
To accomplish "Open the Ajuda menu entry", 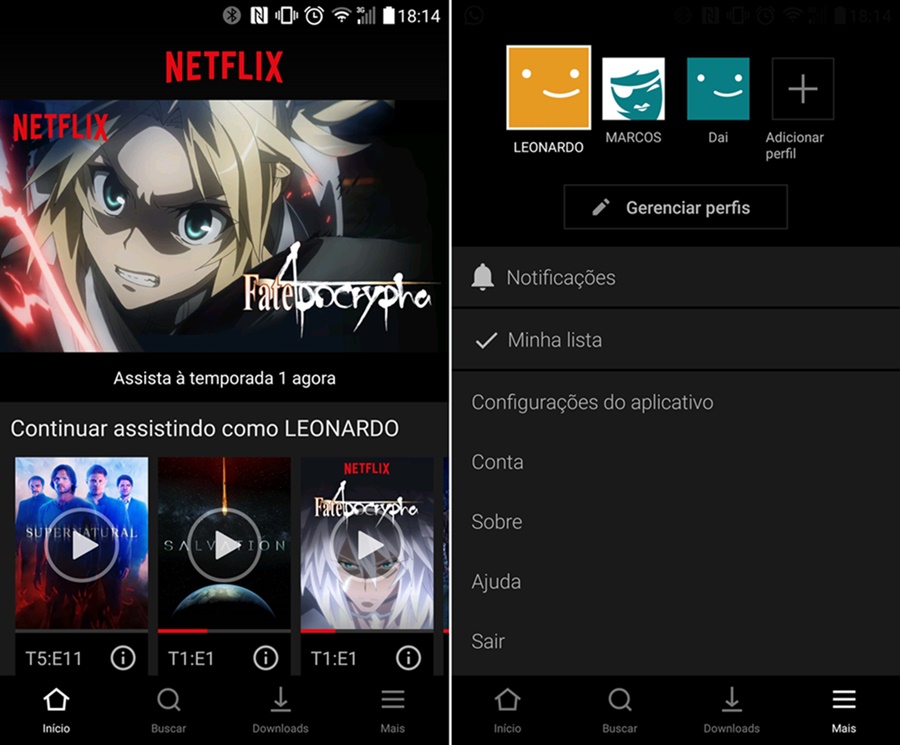I will point(496,582).
